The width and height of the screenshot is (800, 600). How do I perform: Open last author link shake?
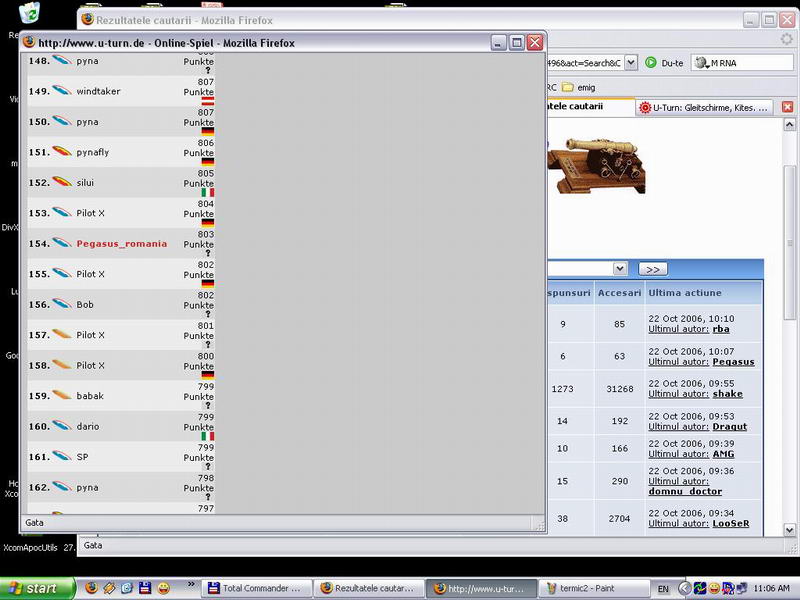point(728,394)
